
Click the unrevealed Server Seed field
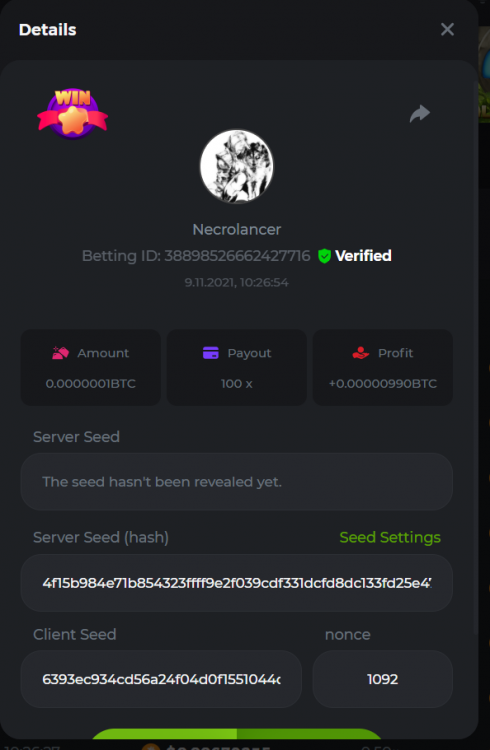(x=236, y=482)
